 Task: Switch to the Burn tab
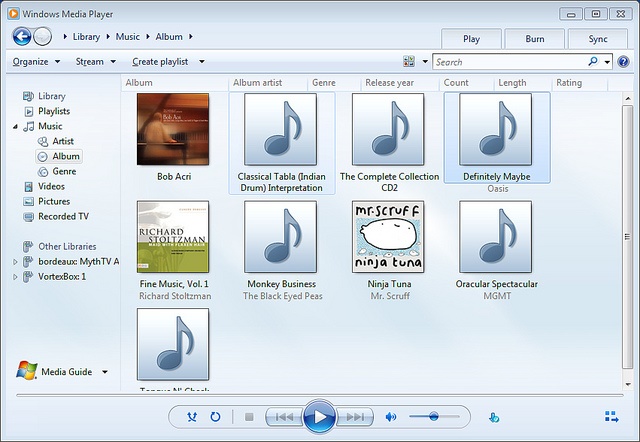534,39
